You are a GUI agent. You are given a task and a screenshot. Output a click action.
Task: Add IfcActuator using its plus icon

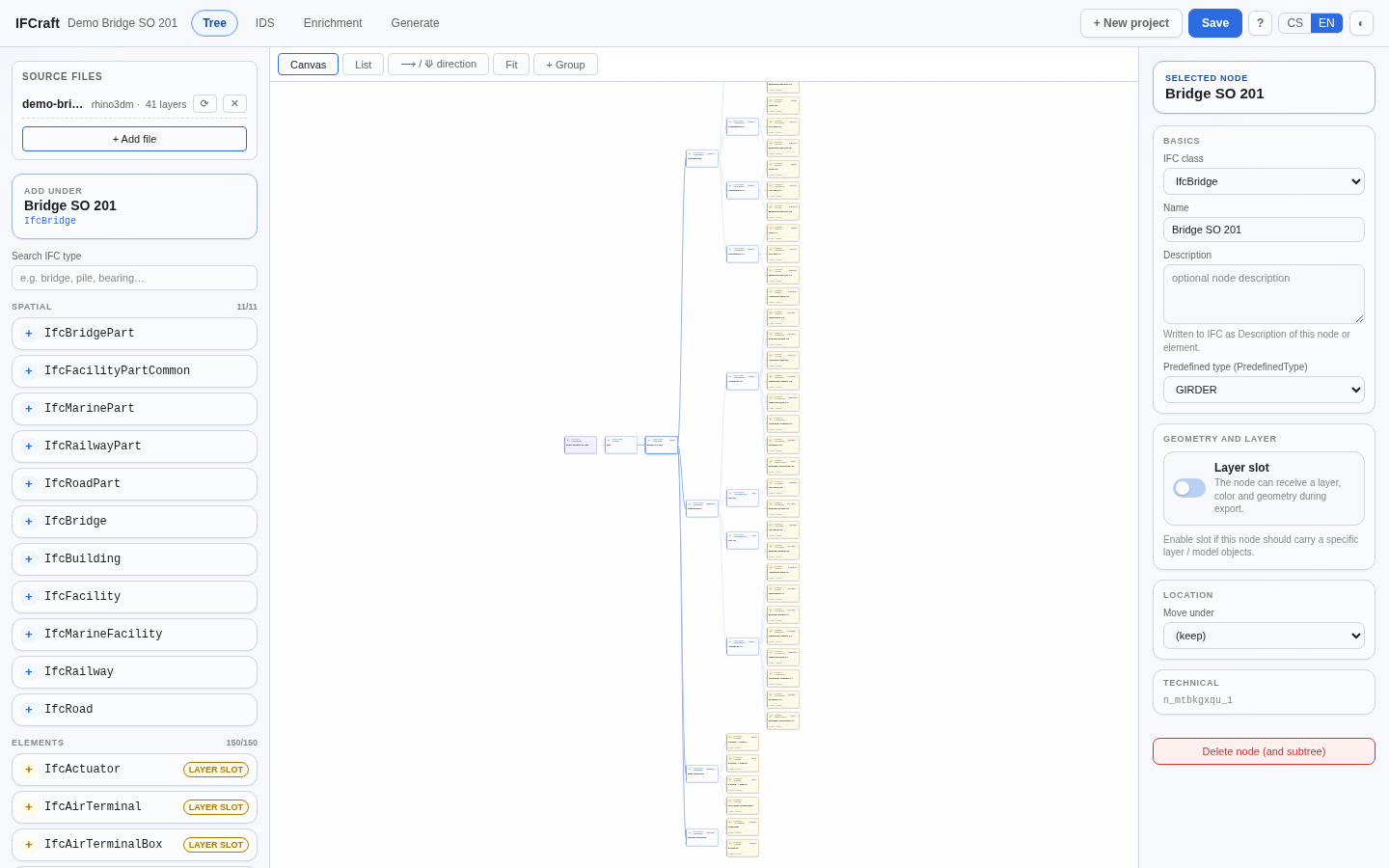pos(29,770)
